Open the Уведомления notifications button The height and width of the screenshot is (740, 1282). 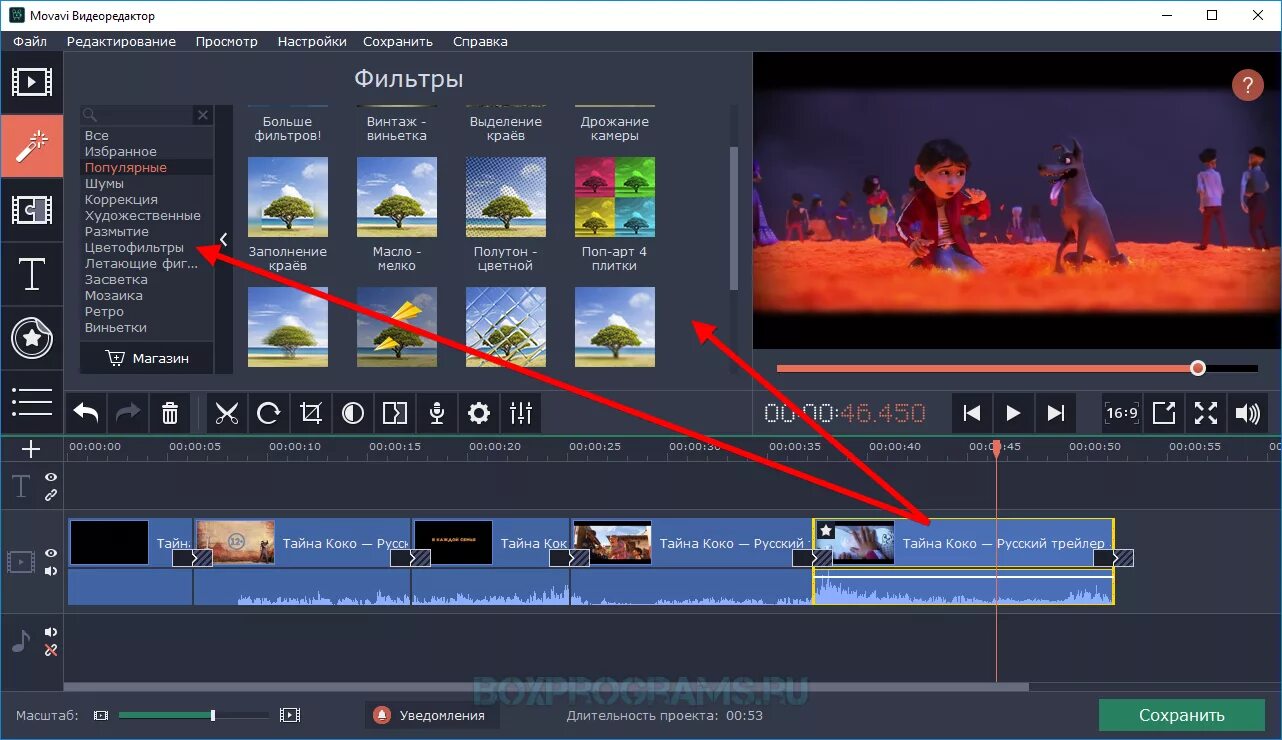[x=431, y=715]
